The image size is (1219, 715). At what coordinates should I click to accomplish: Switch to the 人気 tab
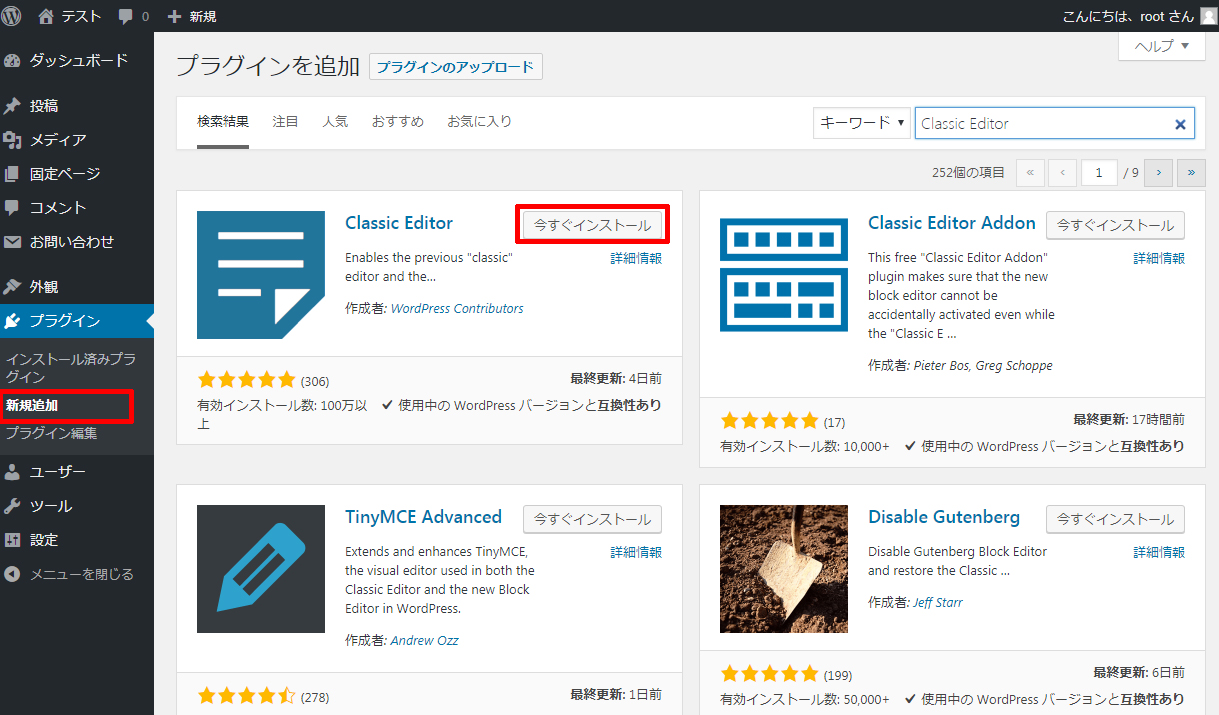coord(335,121)
